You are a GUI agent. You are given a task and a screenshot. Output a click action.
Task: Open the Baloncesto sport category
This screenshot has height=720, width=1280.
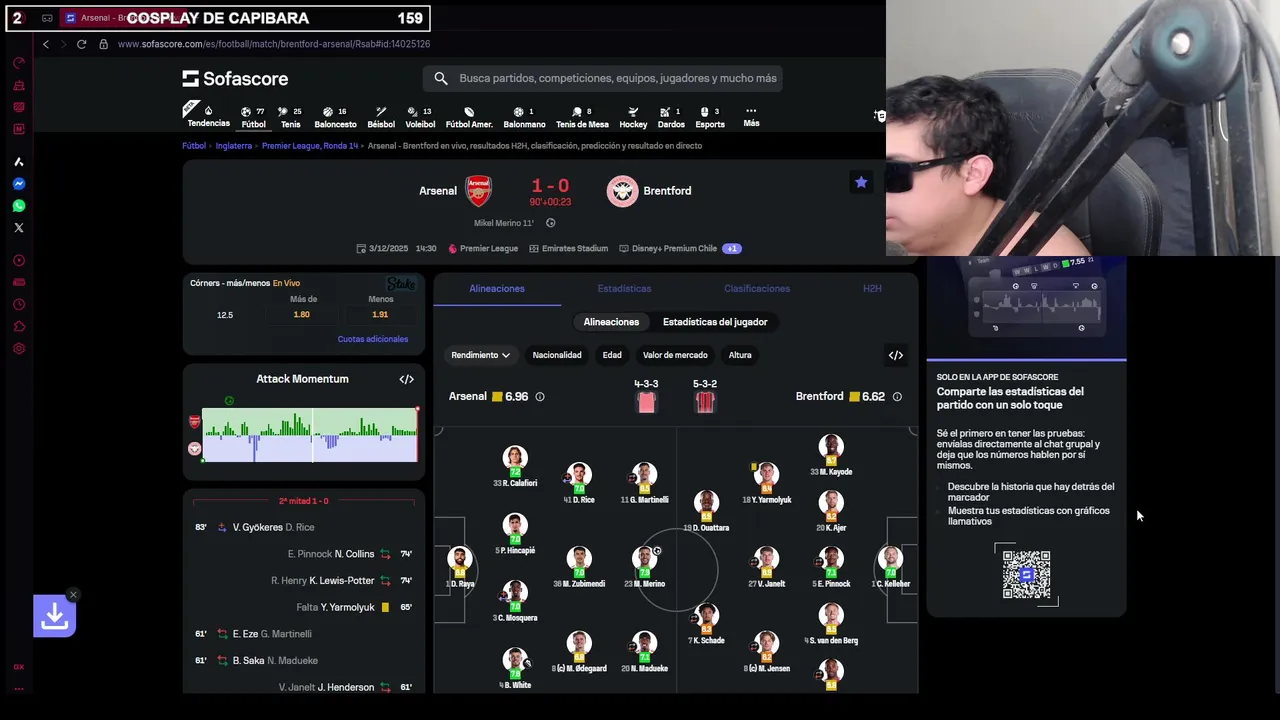tap(335, 117)
